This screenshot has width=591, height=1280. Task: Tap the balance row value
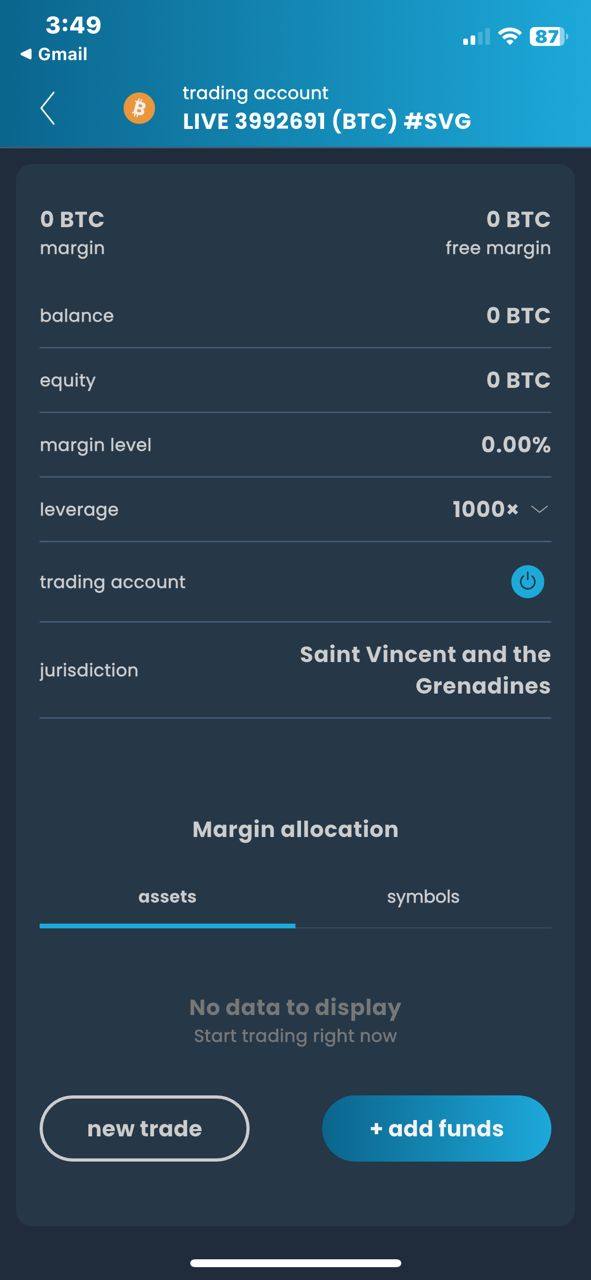pyautogui.click(x=518, y=316)
